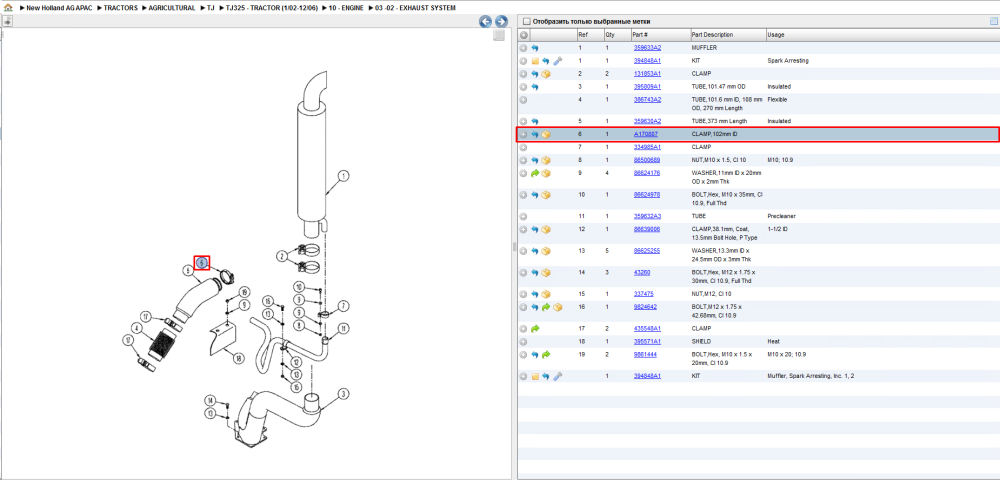Click the box icon on the CLAMP 102mm ID row

pyautogui.click(x=546, y=135)
